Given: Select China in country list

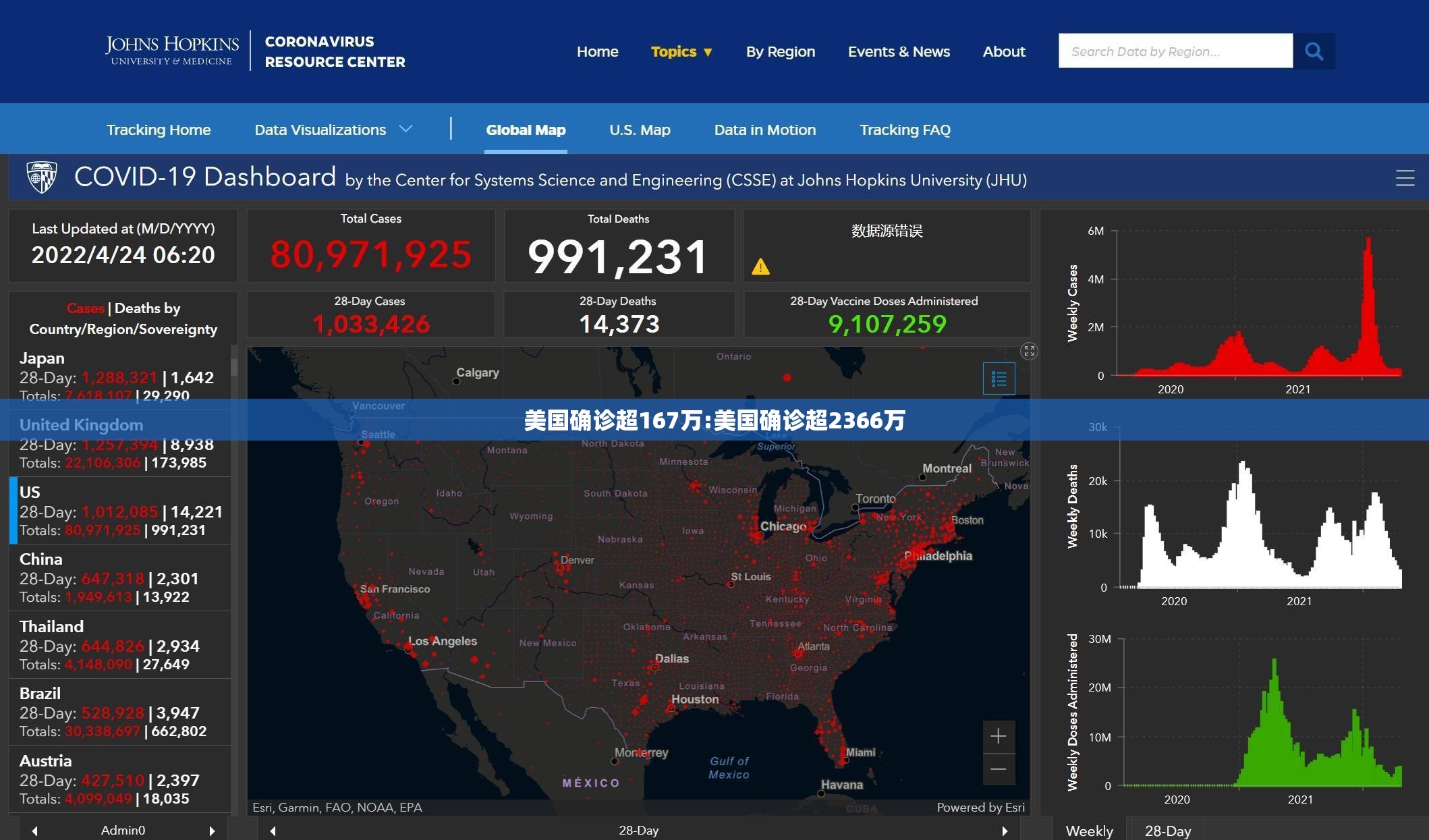Looking at the screenshot, I should 119,578.
